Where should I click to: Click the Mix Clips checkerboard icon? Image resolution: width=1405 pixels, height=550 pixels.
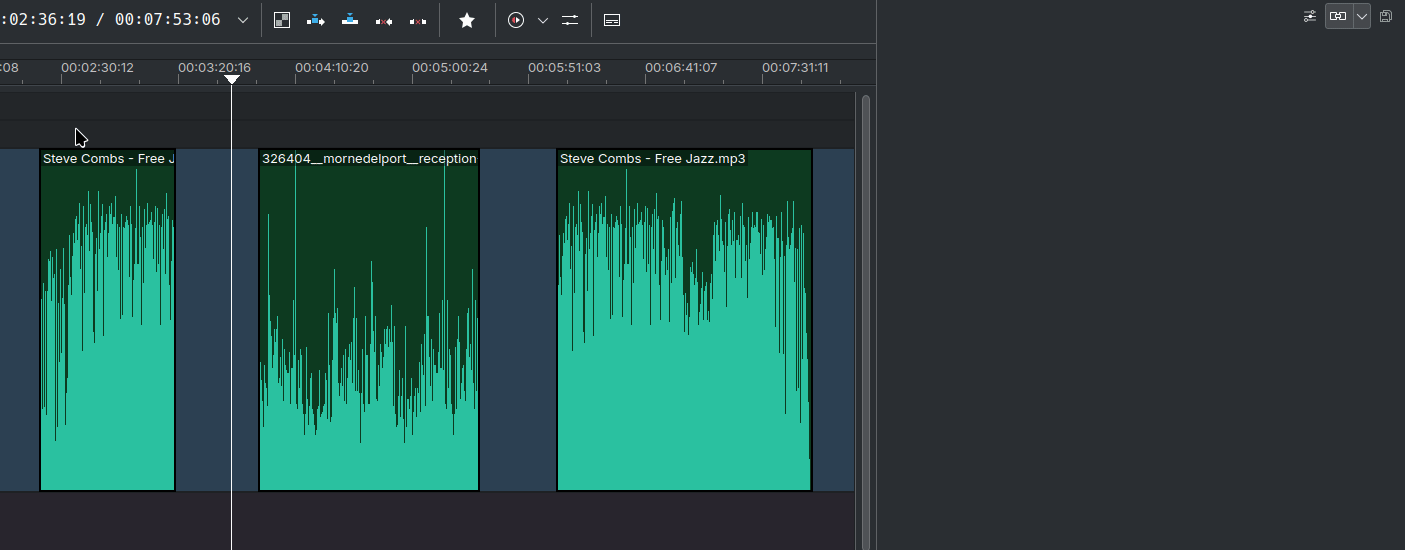(x=282, y=20)
